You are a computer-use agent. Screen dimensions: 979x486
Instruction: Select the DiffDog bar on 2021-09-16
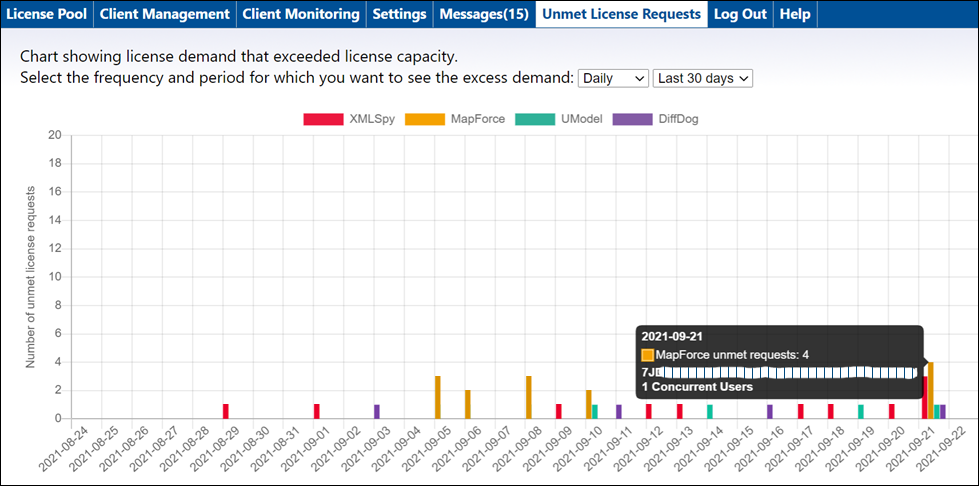click(770, 411)
